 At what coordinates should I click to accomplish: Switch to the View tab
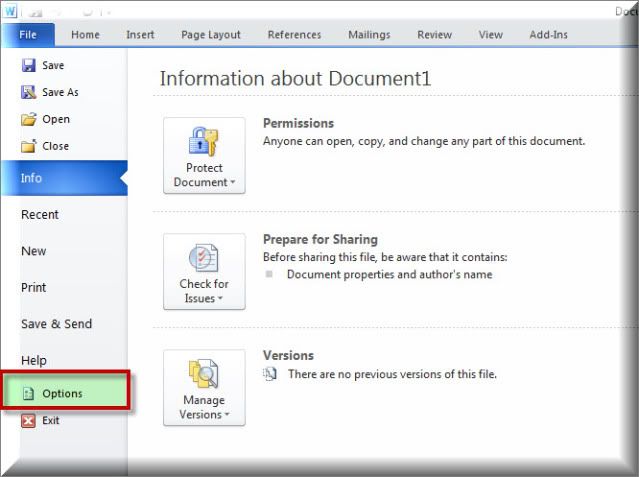click(491, 35)
